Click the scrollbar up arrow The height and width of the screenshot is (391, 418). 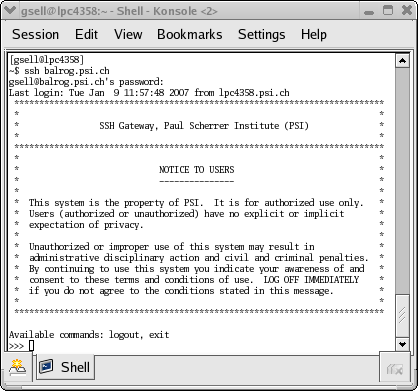tap(402, 61)
